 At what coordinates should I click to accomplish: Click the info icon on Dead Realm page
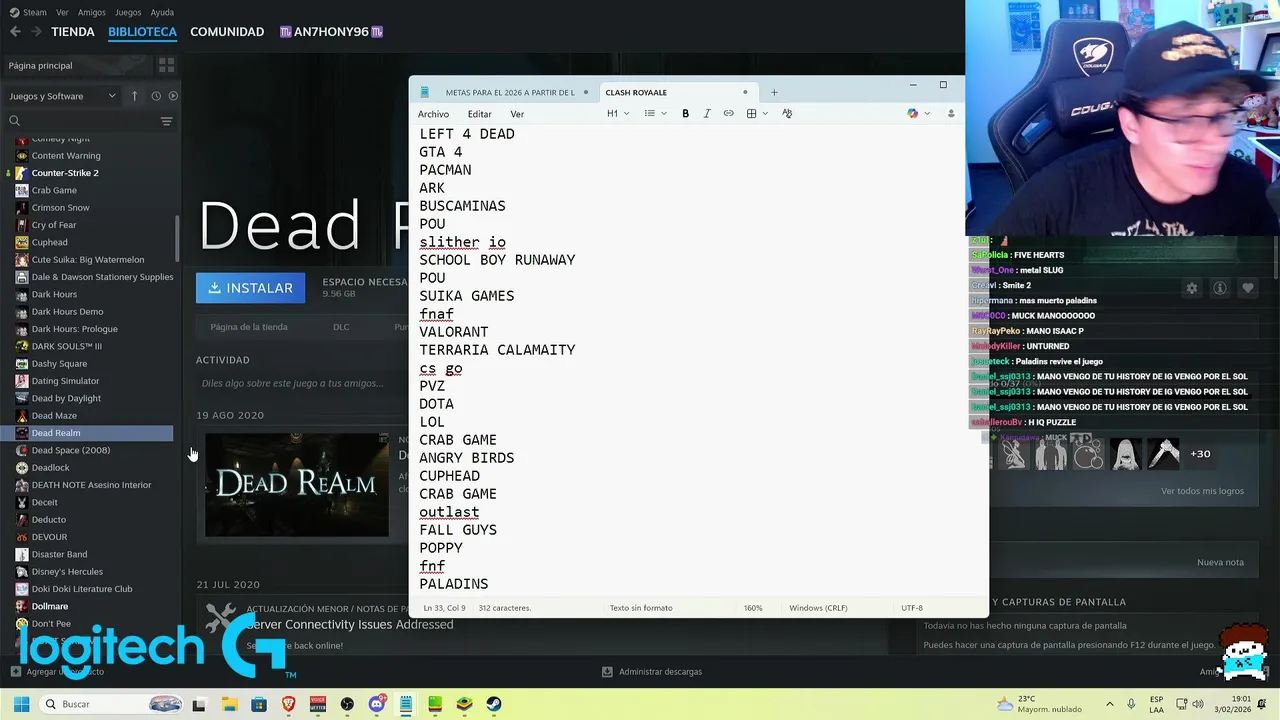point(1220,288)
